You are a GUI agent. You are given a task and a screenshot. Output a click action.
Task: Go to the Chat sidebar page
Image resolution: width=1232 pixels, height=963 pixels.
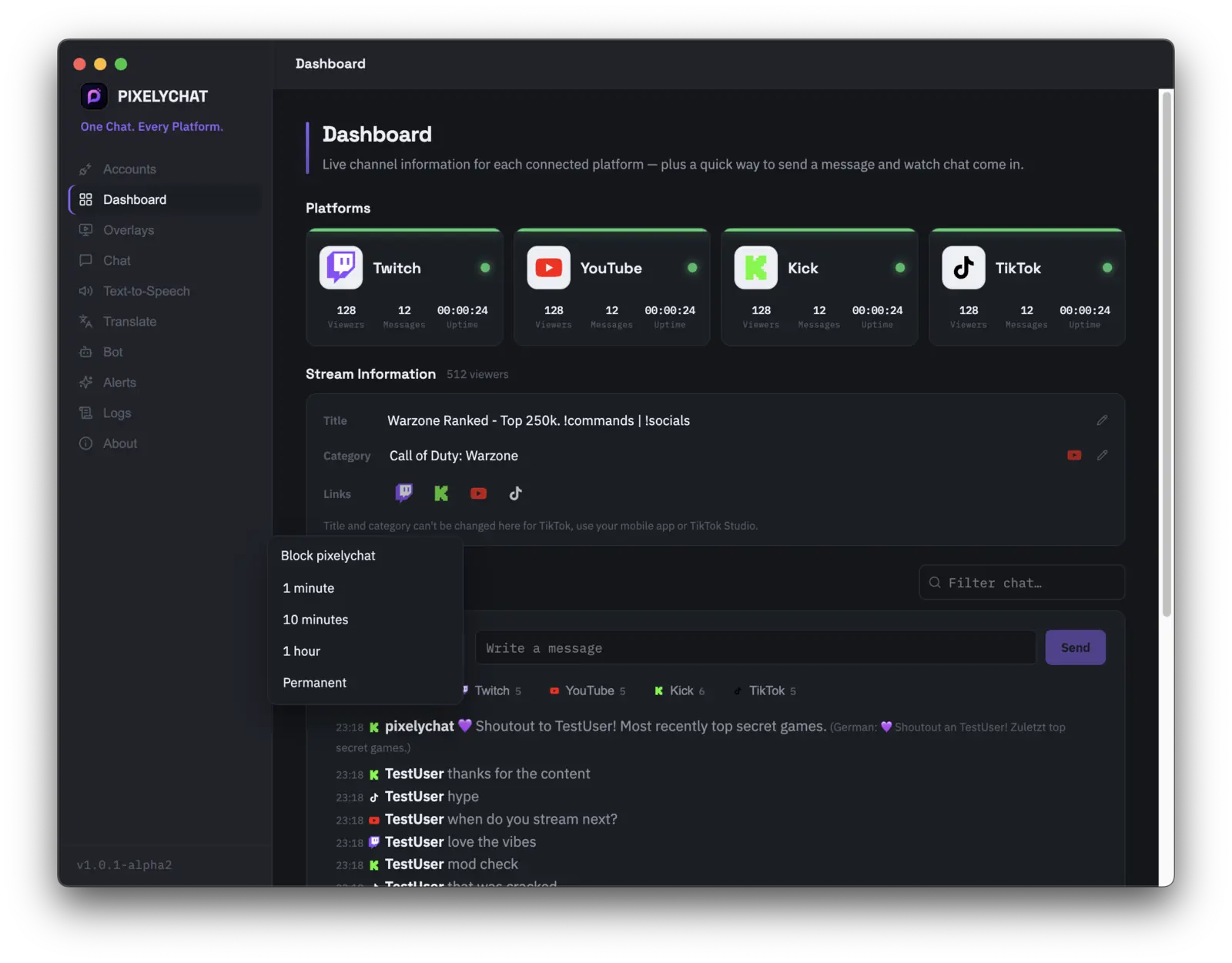pyautogui.click(x=164, y=260)
